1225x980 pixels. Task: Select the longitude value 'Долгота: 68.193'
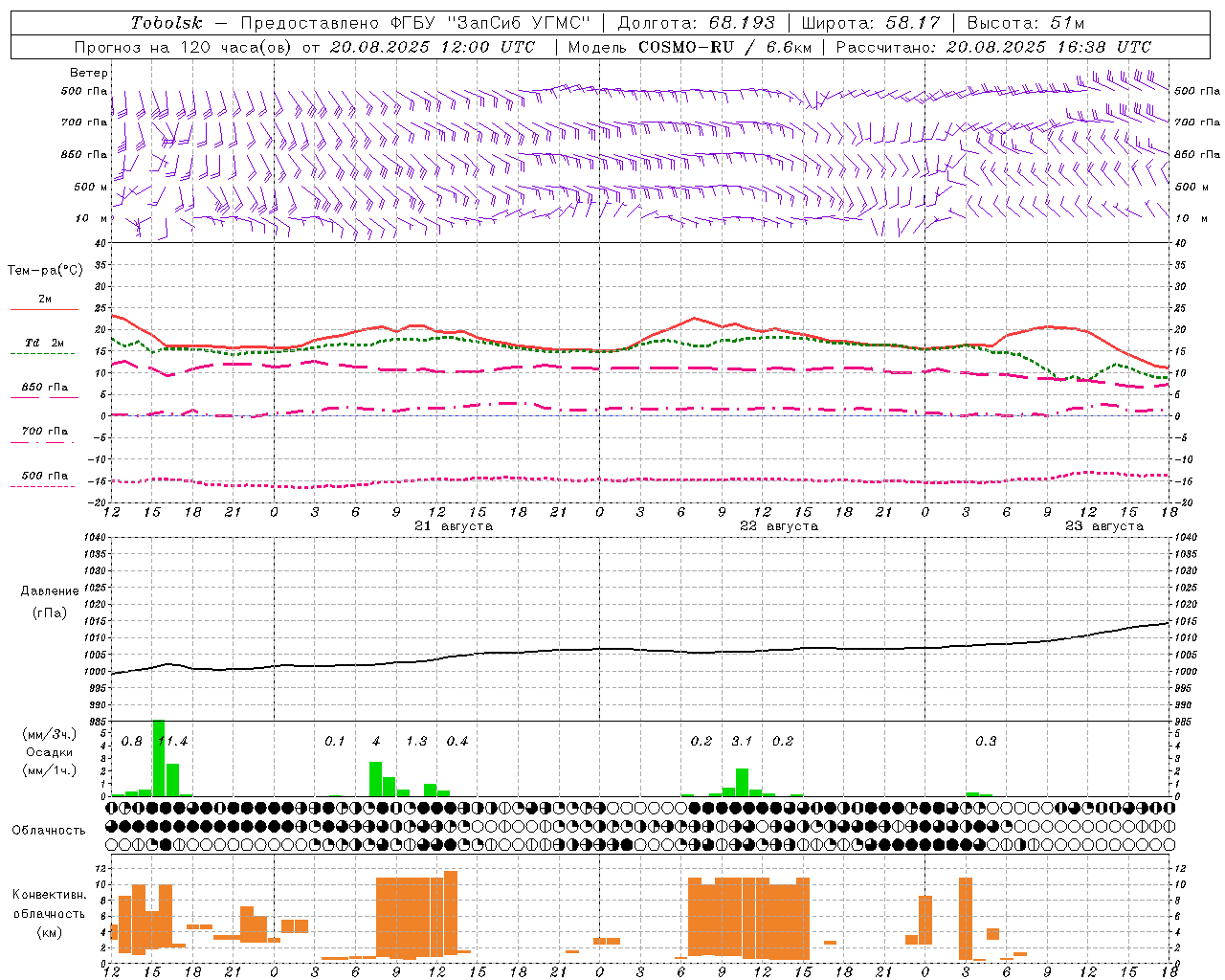697,23
